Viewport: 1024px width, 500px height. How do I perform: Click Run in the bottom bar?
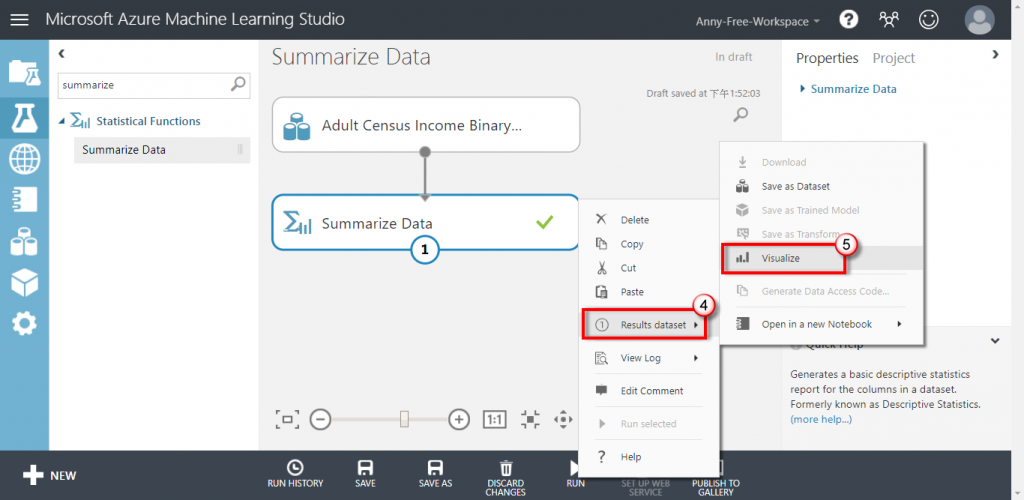pos(575,475)
